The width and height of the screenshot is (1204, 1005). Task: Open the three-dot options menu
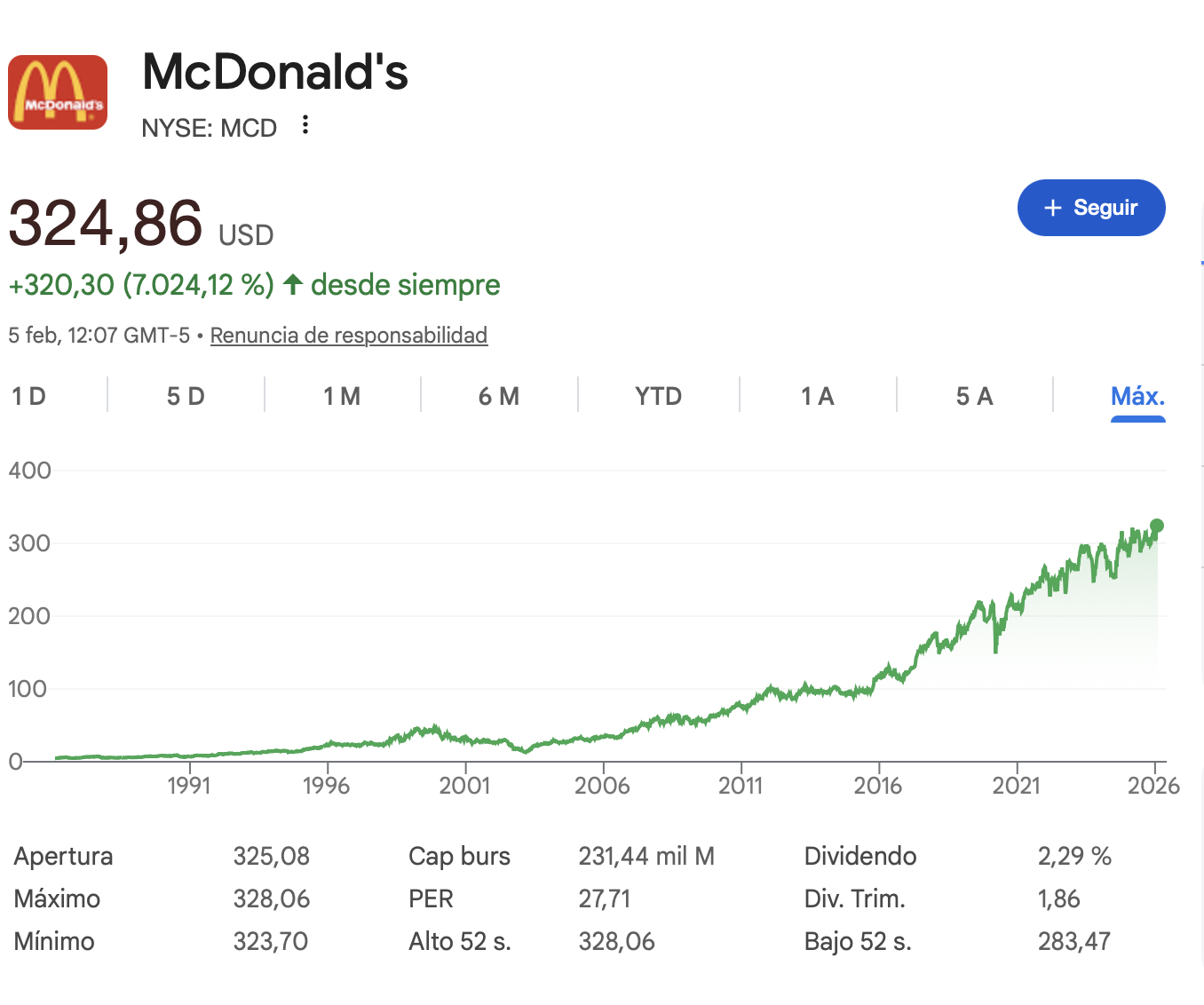coord(305,125)
